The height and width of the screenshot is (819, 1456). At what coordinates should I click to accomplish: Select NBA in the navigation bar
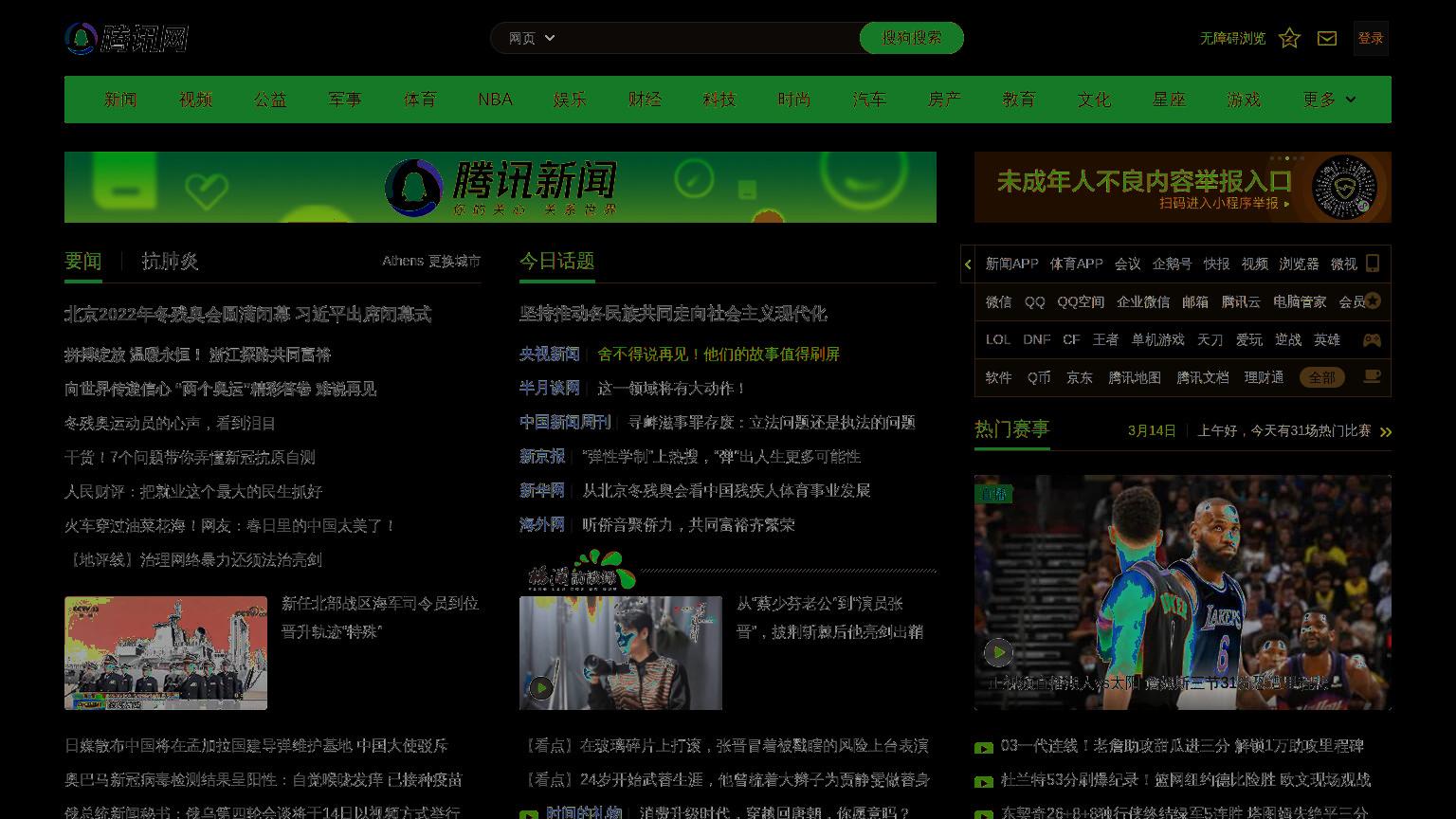point(495,100)
